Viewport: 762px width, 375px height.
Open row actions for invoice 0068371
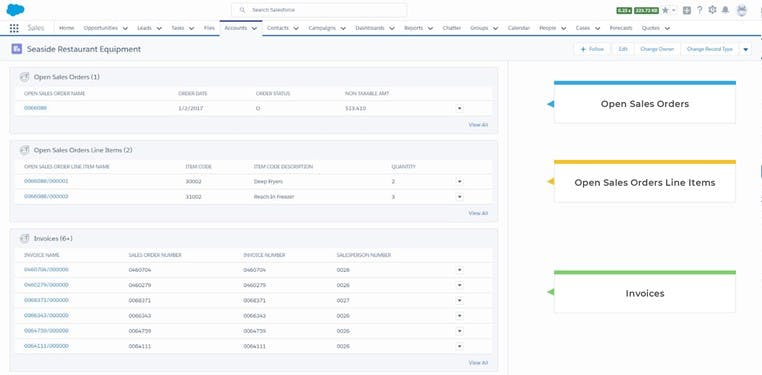click(x=459, y=300)
